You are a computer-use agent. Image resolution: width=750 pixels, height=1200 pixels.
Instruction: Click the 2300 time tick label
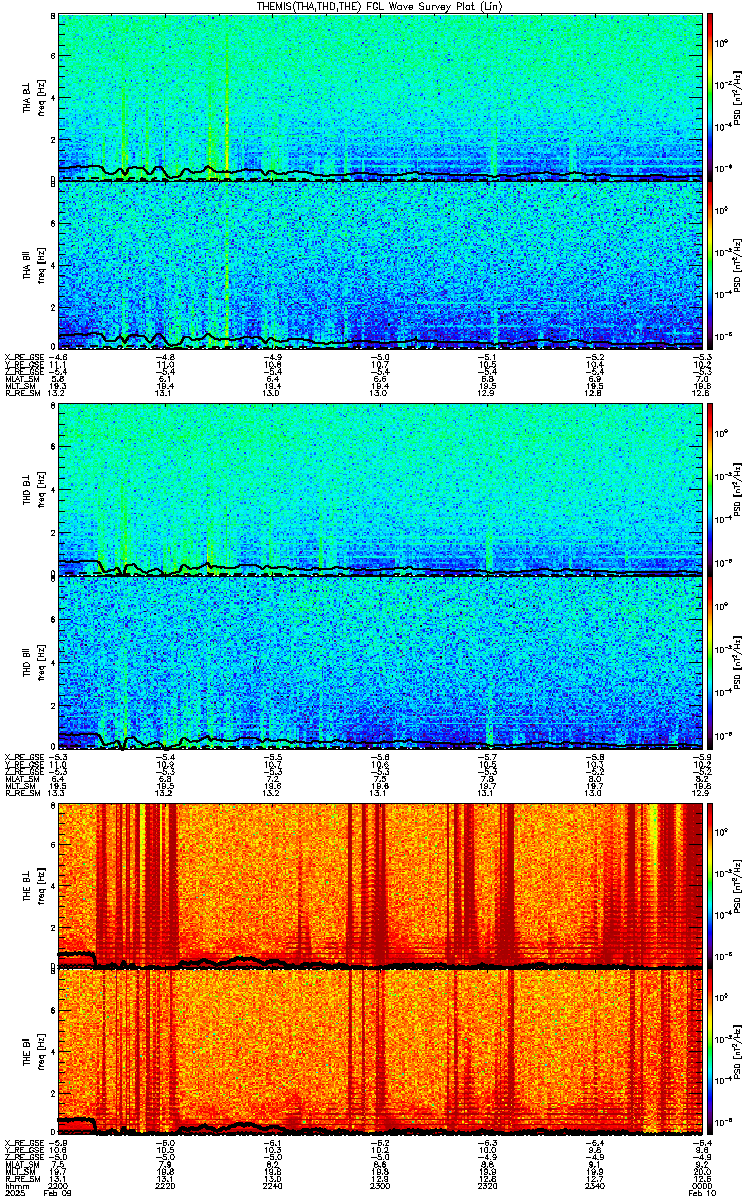point(380,1186)
